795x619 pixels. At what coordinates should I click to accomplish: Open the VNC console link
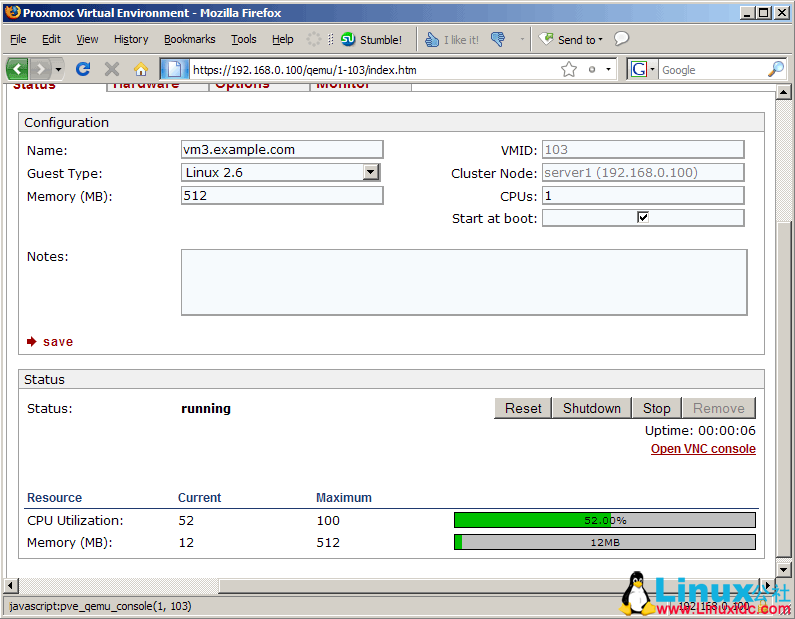[x=703, y=449]
